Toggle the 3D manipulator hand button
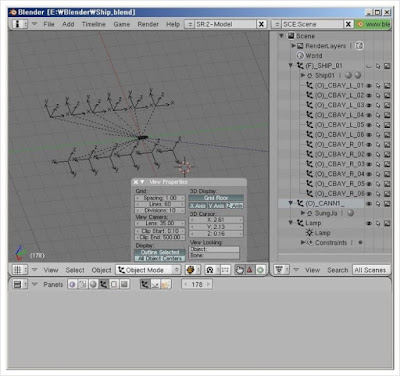The height and width of the screenshot is (376, 400). (x=239, y=270)
